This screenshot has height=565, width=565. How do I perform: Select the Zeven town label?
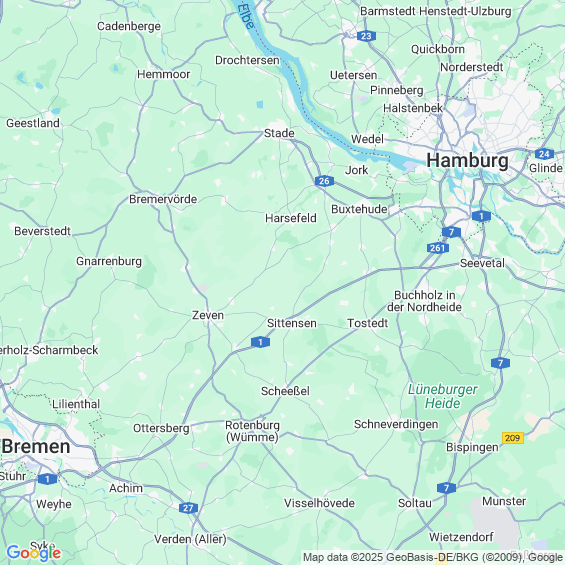tap(208, 315)
